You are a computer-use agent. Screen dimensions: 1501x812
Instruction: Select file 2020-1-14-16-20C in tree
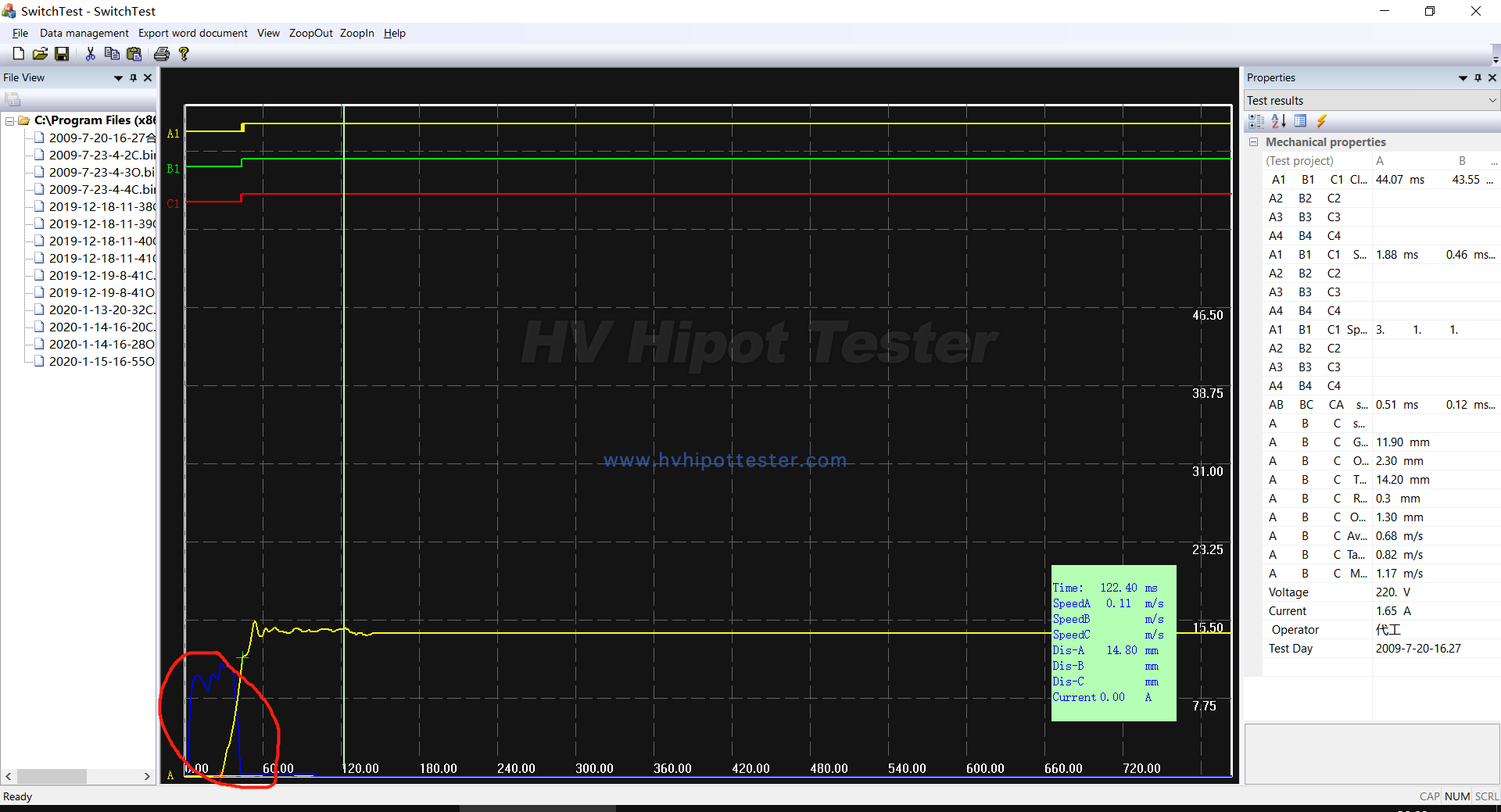[x=102, y=327]
